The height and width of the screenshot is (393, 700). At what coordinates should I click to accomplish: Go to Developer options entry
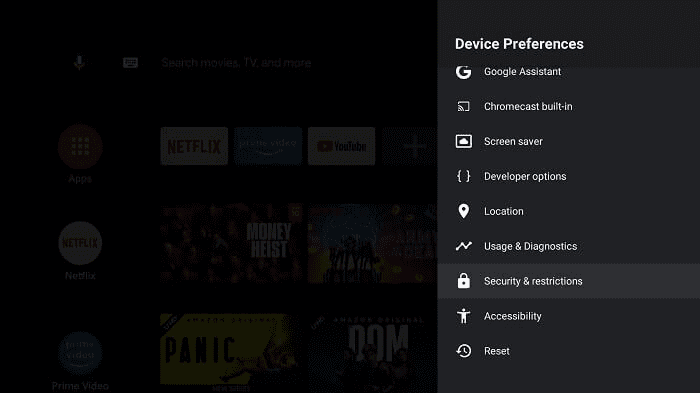[x=569, y=176]
